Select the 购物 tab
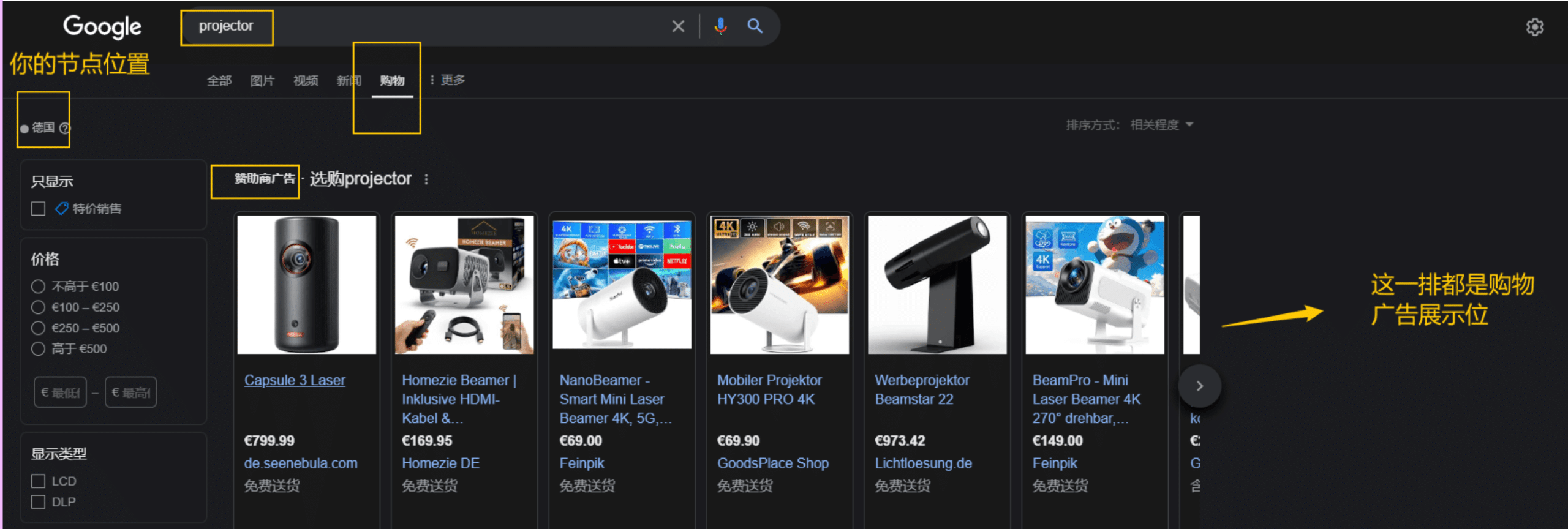 point(392,81)
